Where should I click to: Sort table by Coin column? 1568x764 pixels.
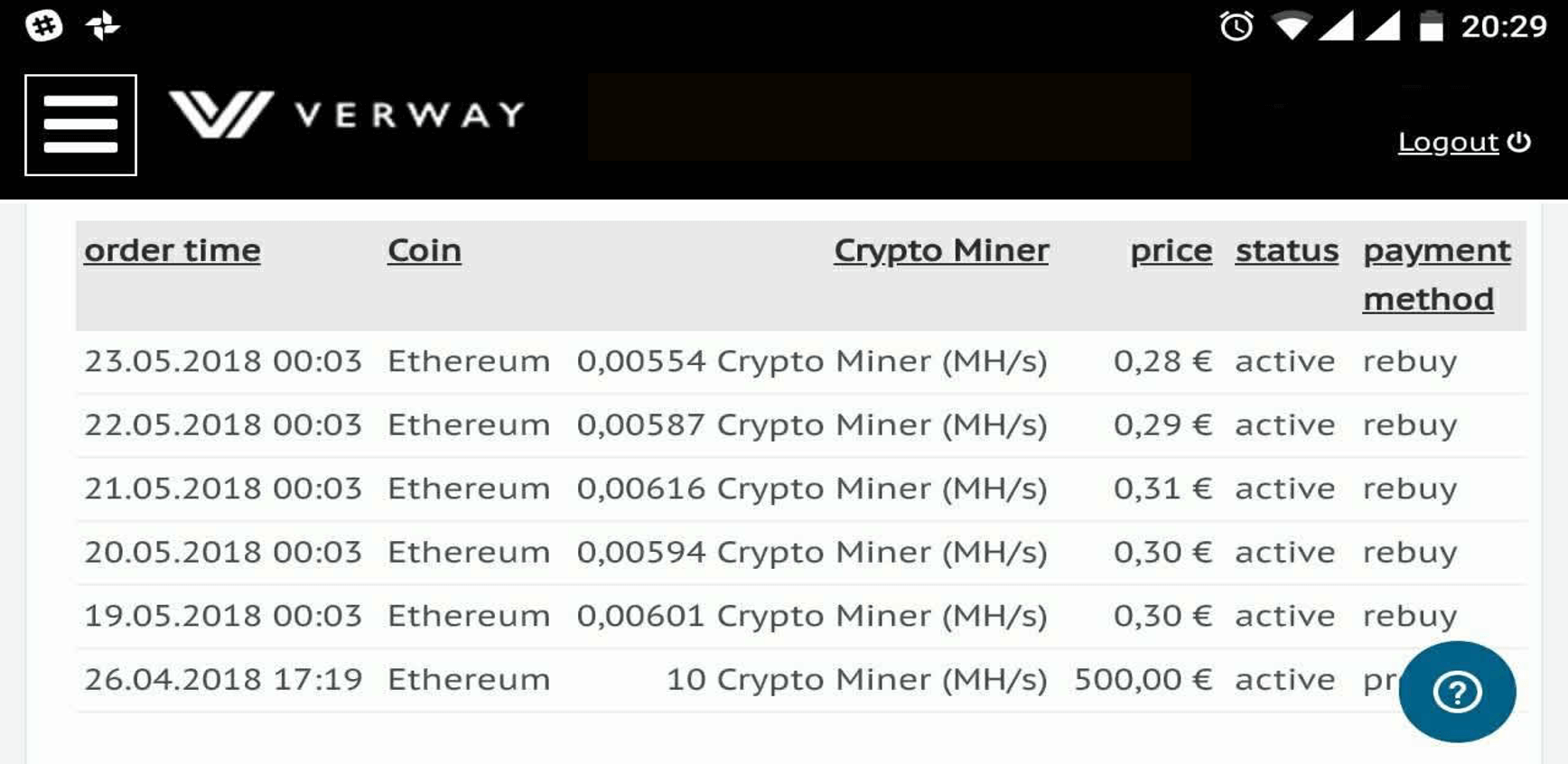(x=424, y=250)
